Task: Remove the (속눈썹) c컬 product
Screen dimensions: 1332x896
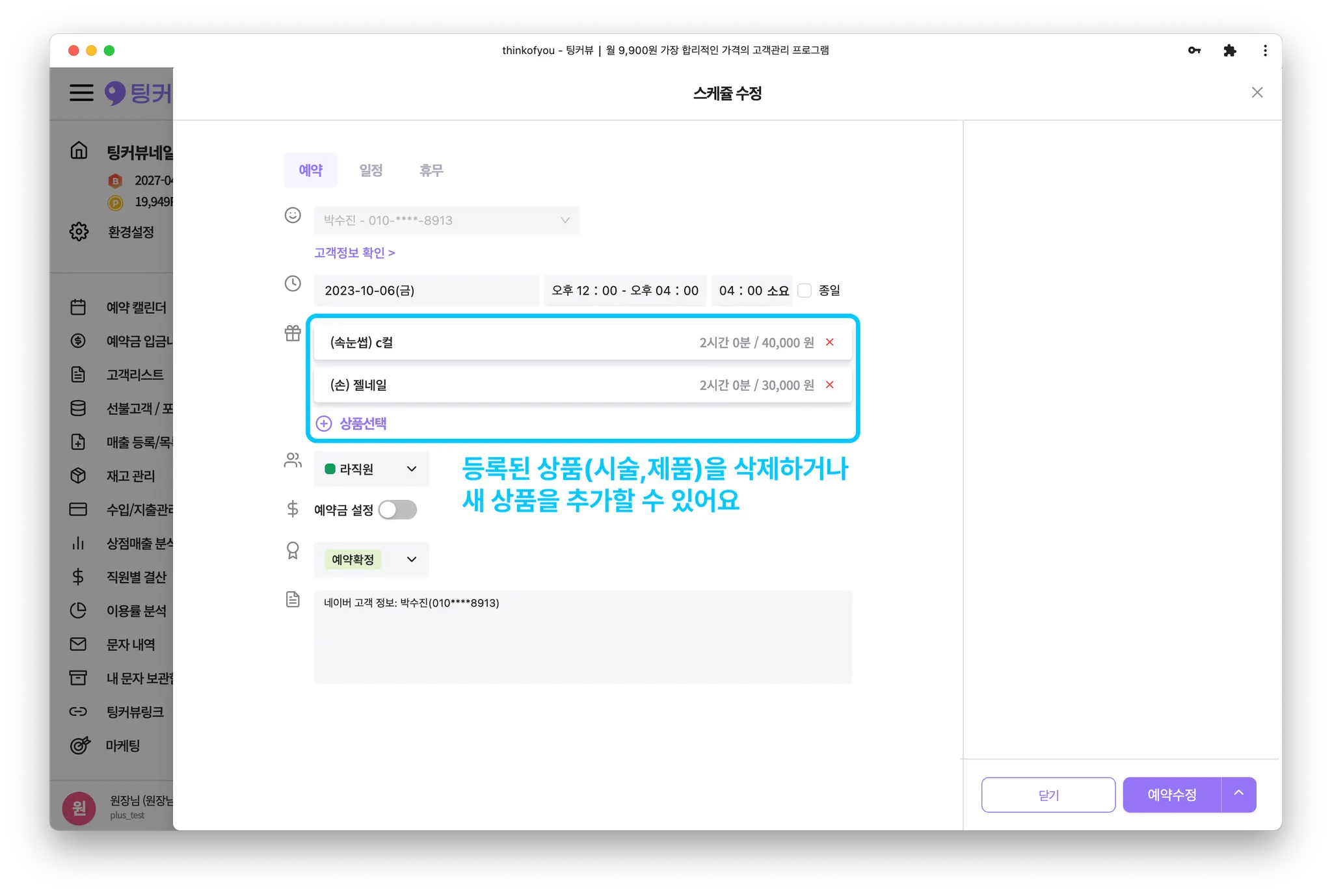Action: [x=829, y=342]
